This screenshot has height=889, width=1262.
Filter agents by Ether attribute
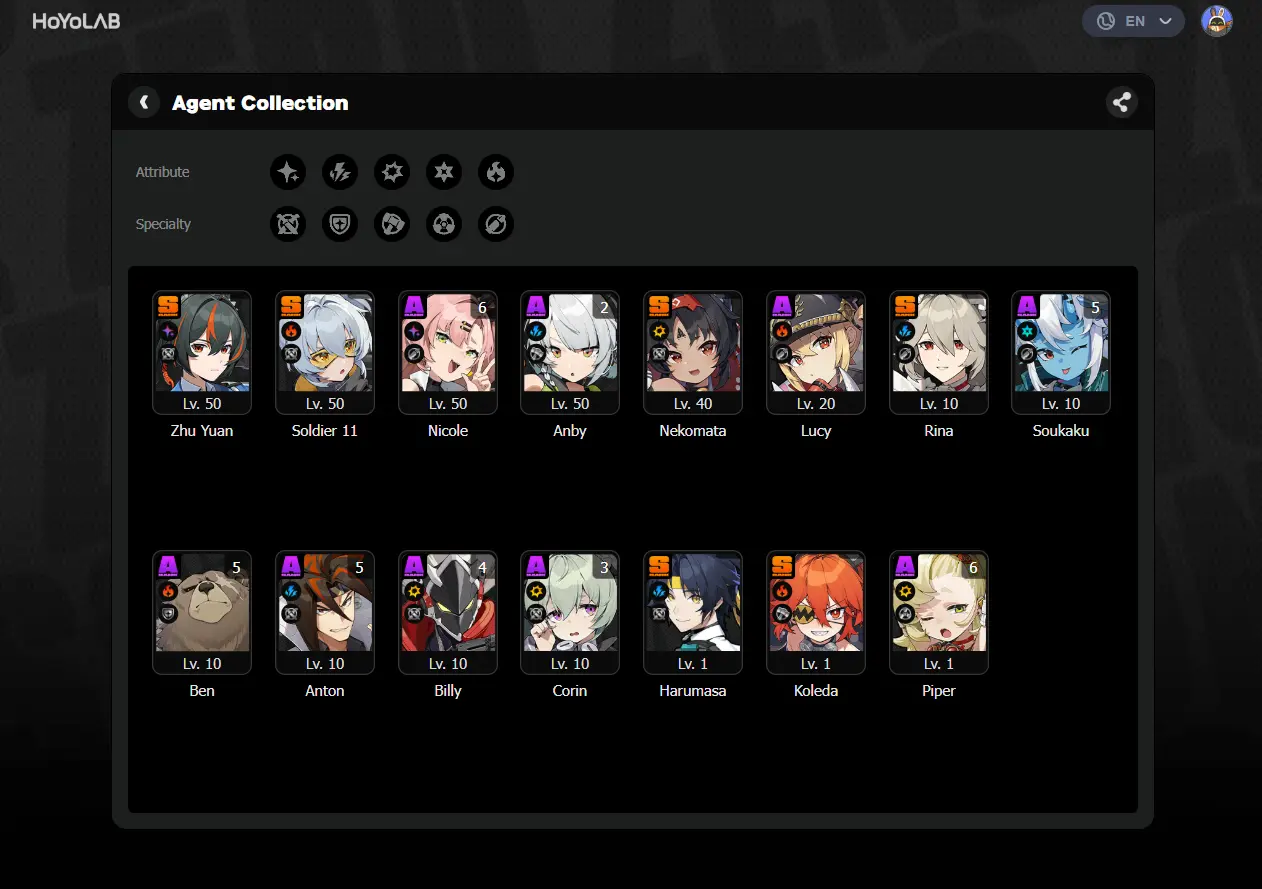(288, 172)
